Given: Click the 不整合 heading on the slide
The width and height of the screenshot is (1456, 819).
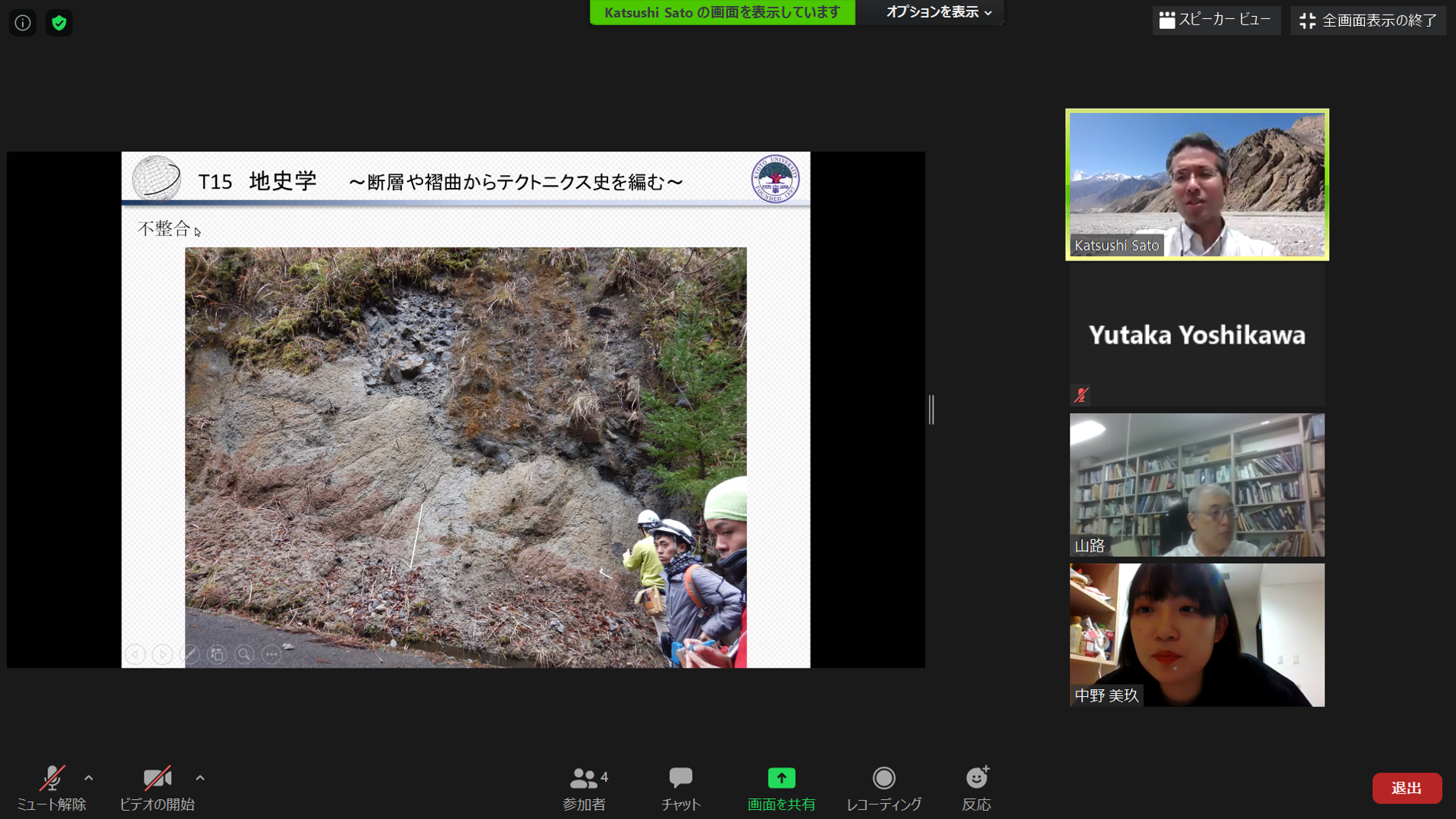Looking at the screenshot, I should click(163, 228).
